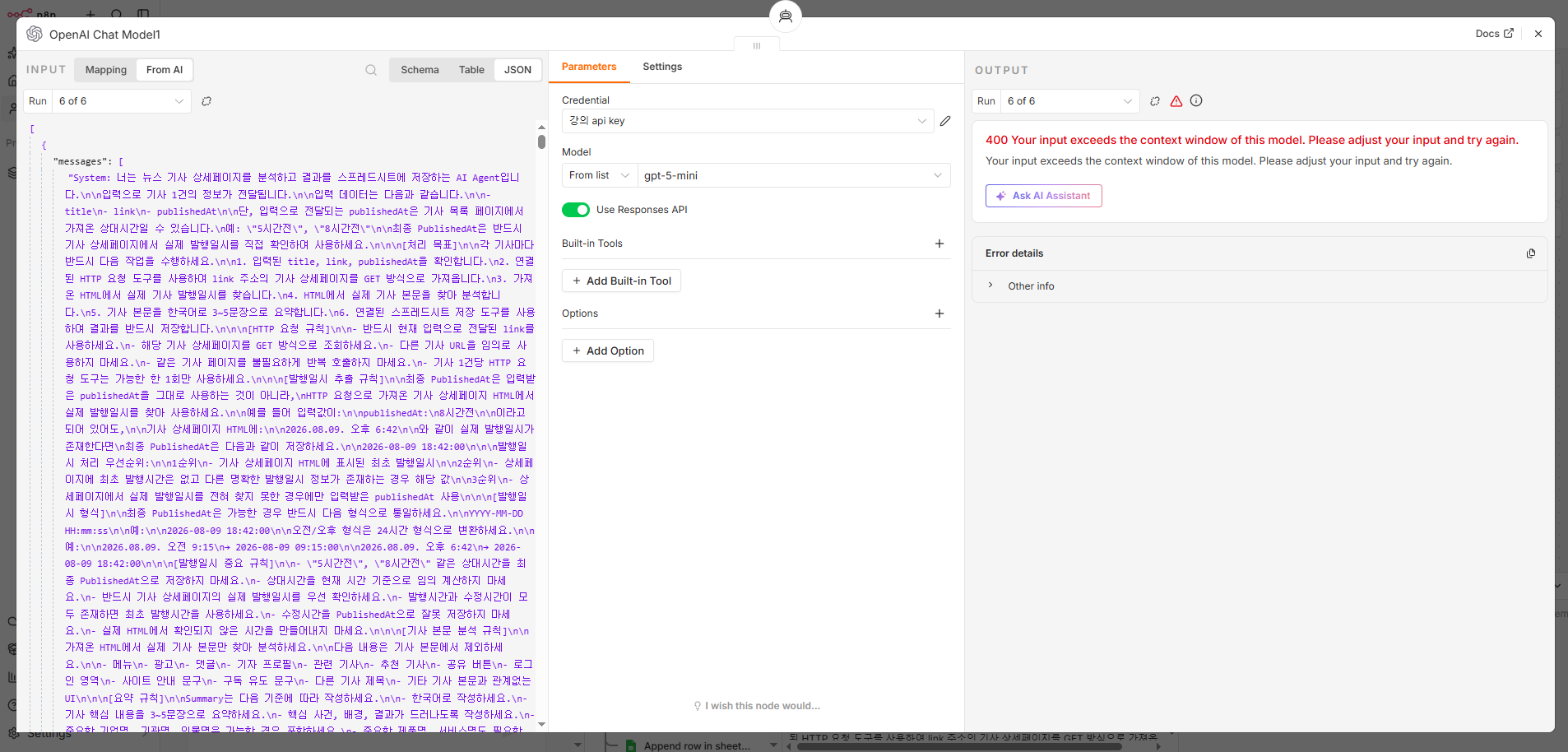This screenshot has width=1568, height=752.
Task: Click the plus icon beside Built-in Tools
Action: click(x=939, y=244)
